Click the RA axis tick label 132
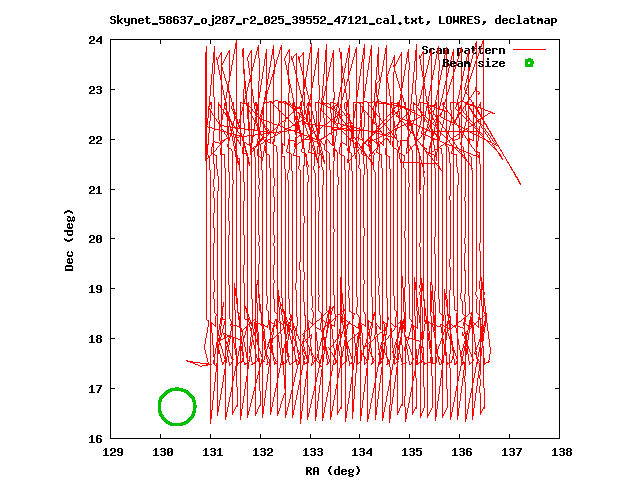Viewport: 640px width, 480px height. pyautogui.click(x=262, y=452)
